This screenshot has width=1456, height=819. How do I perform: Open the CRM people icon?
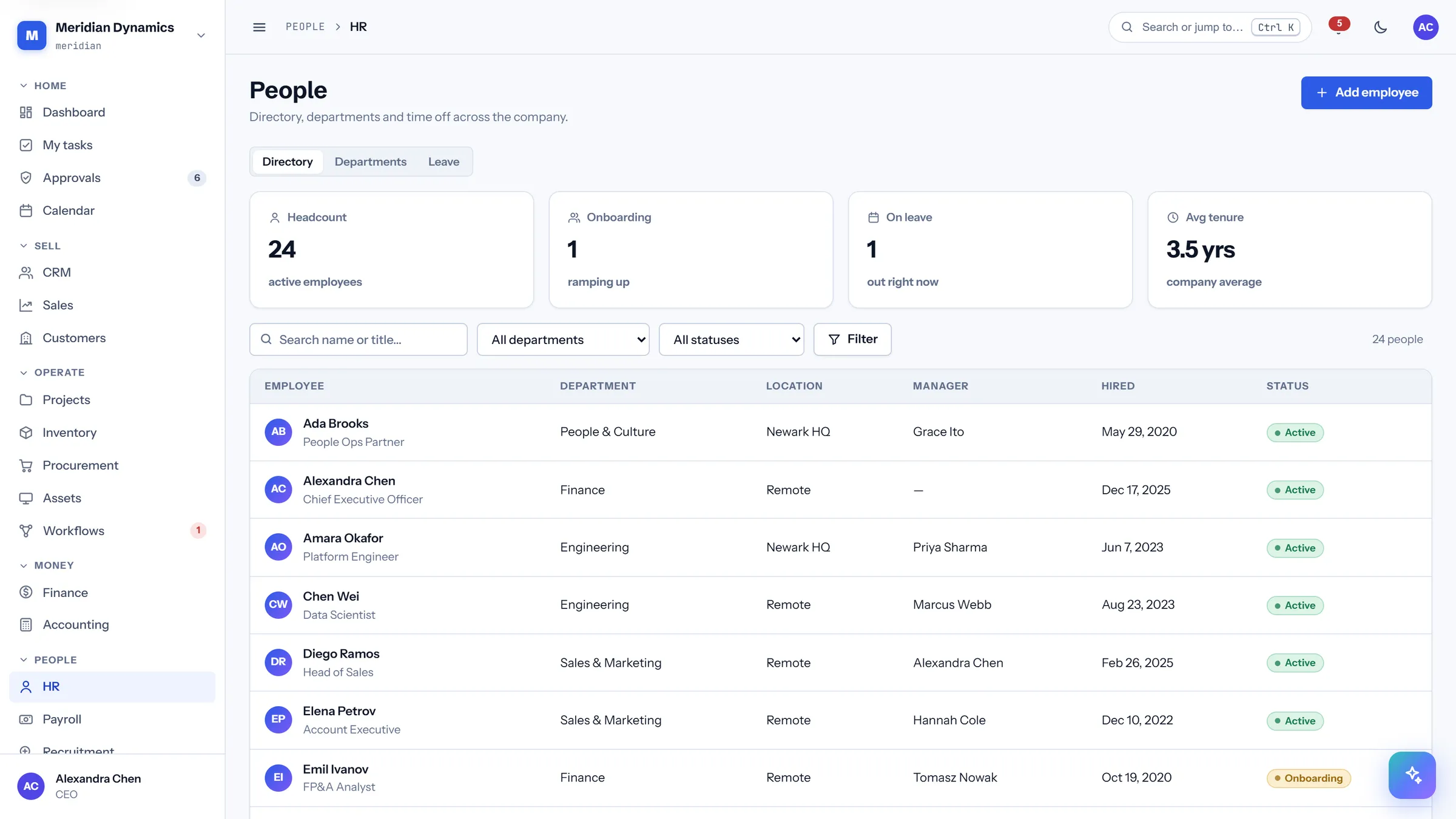pyautogui.click(x=25, y=272)
